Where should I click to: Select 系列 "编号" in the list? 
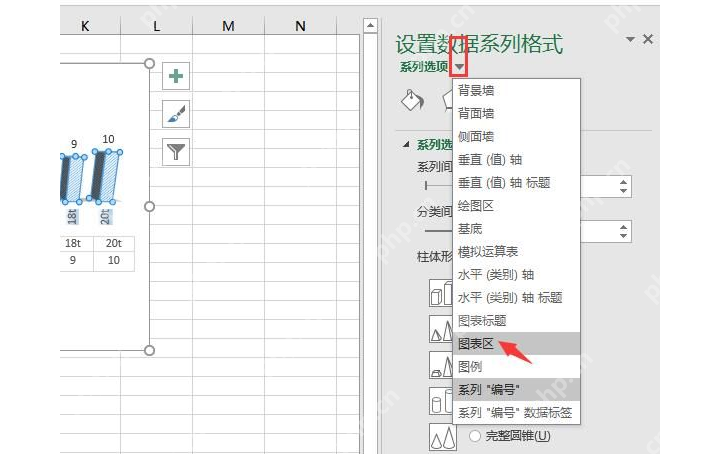click(x=516, y=389)
